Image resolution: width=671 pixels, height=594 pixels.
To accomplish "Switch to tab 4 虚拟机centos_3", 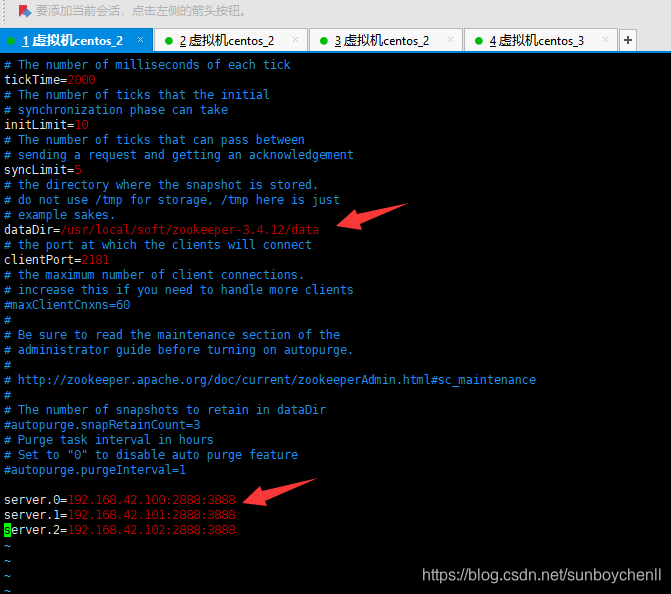I will pyautogui.click(x=540, y=40).
